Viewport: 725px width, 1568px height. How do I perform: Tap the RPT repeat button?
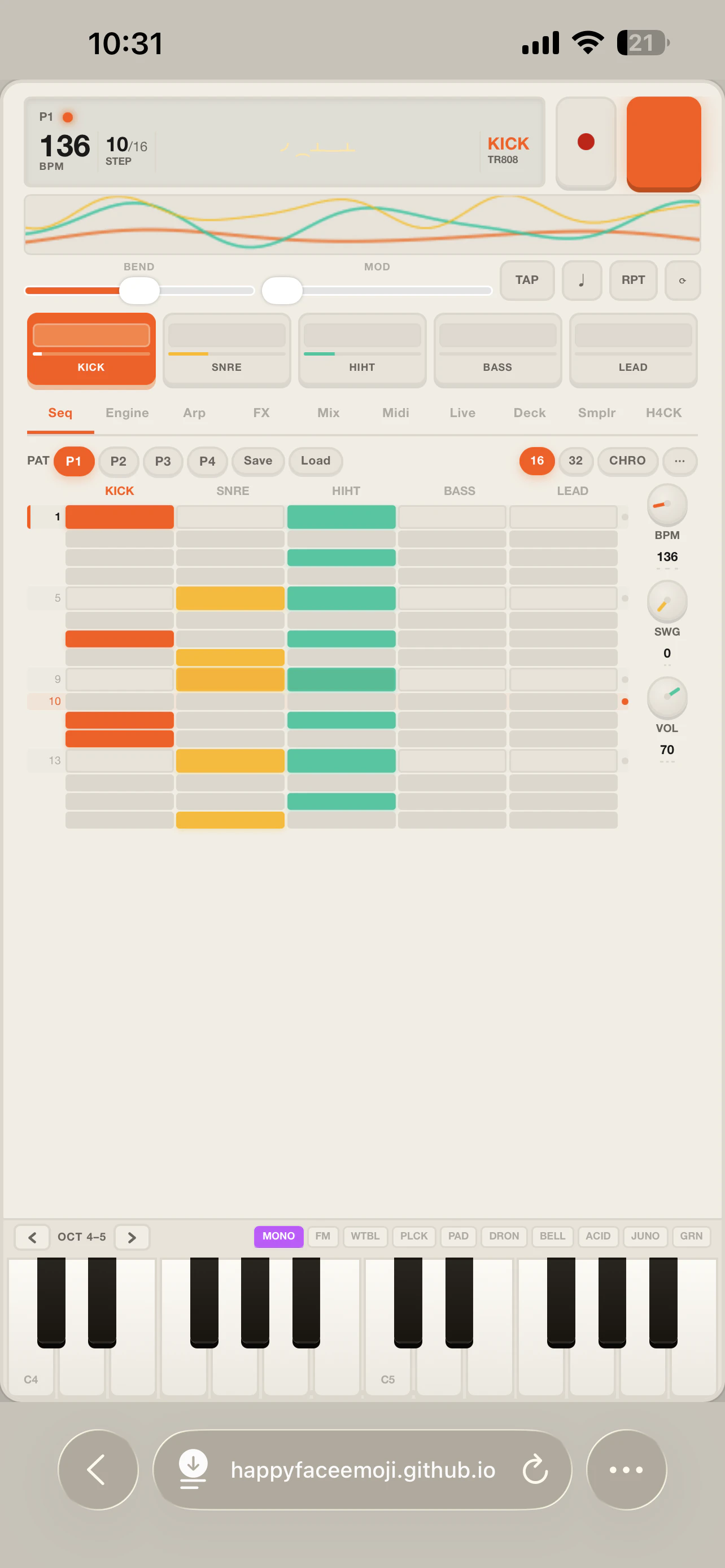click(633, 280)
